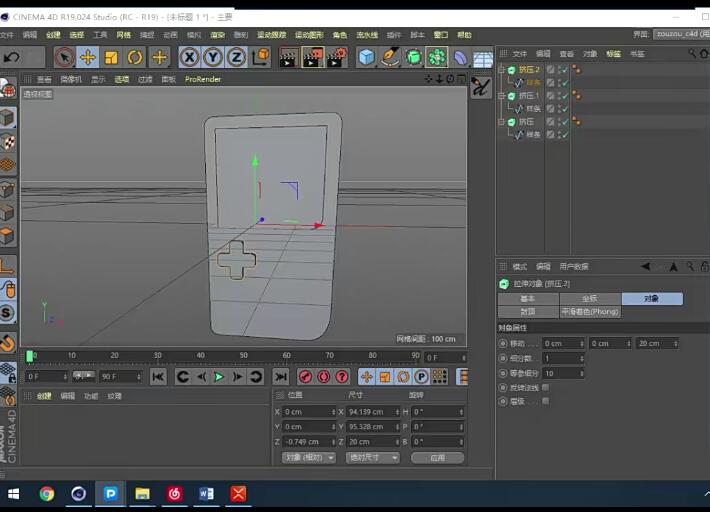Viewport: 710px width, 512px height.
Task: Click the 应用 apply button
Action: 437,458
